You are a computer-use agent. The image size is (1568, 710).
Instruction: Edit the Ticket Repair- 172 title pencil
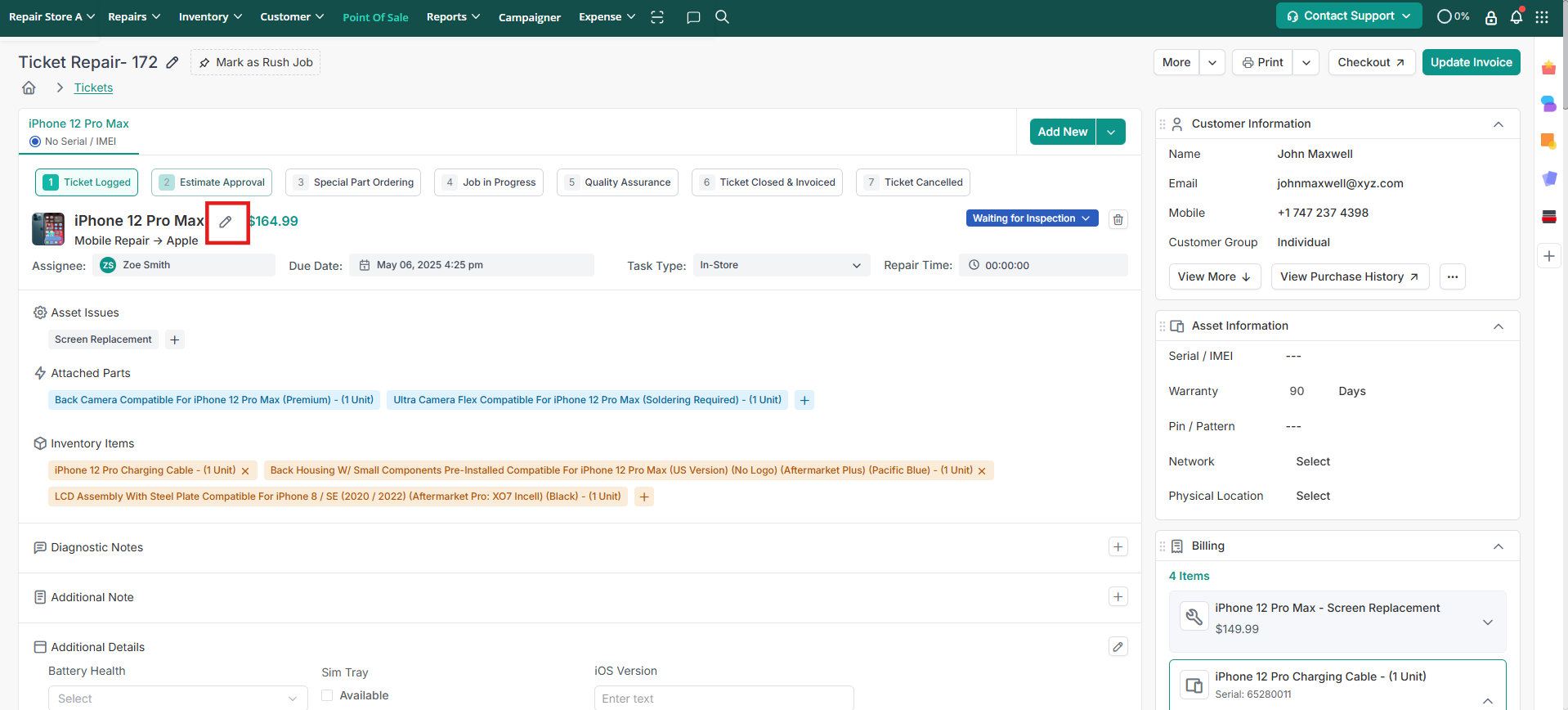172,62
